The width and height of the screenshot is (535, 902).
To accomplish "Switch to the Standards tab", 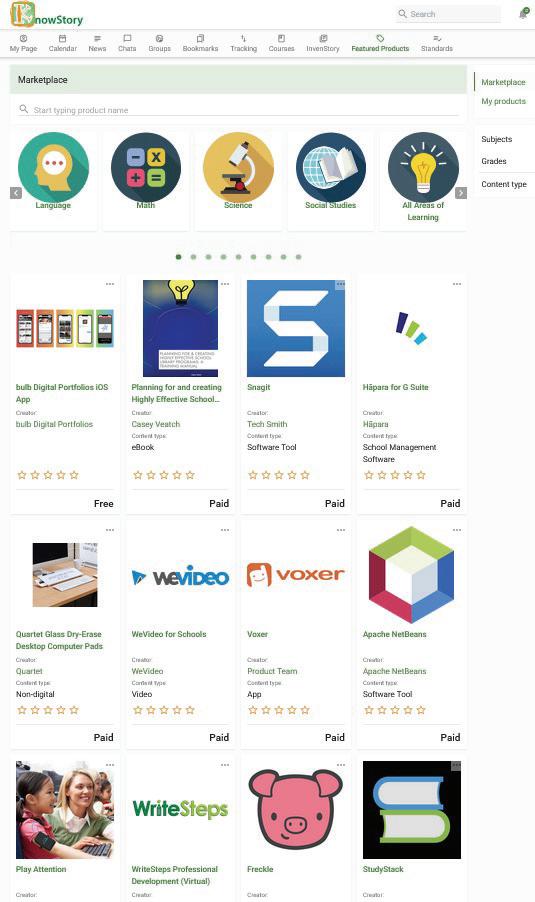I will pyautogui.click(x=437, y=43).
